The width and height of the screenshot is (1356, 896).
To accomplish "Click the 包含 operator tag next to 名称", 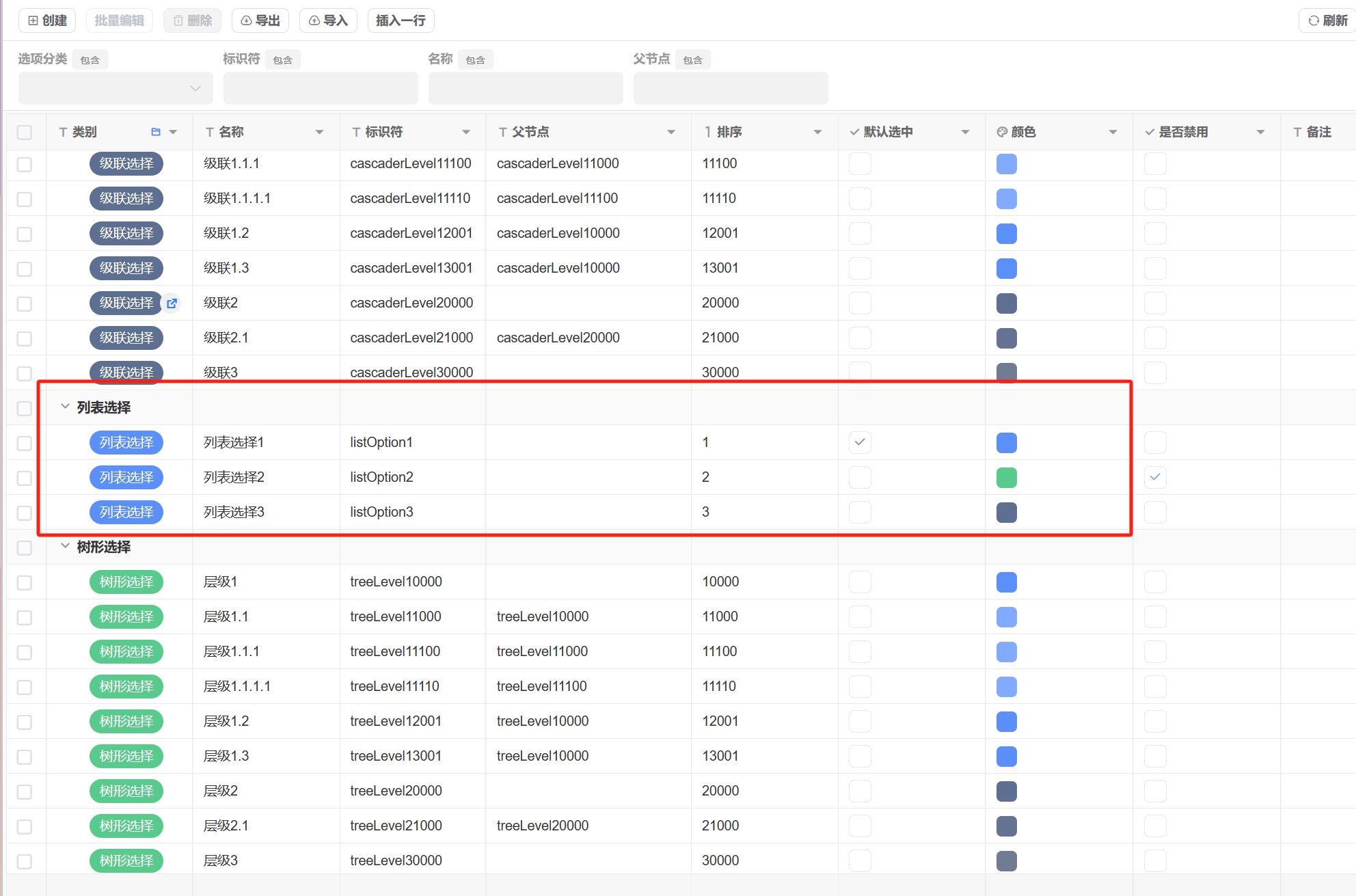I will 475,60.
